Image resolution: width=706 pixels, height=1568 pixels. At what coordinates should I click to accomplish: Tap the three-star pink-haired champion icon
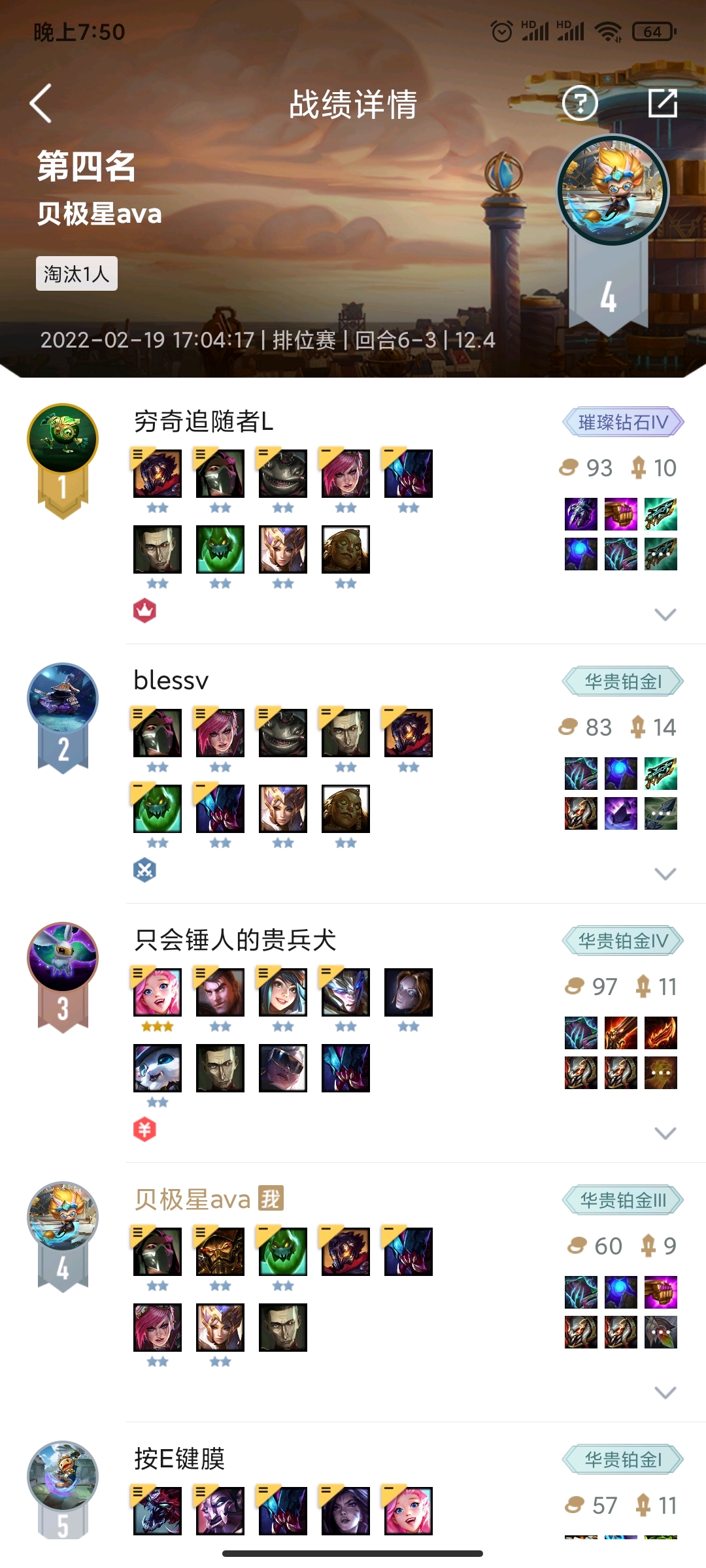pos(158,992)
